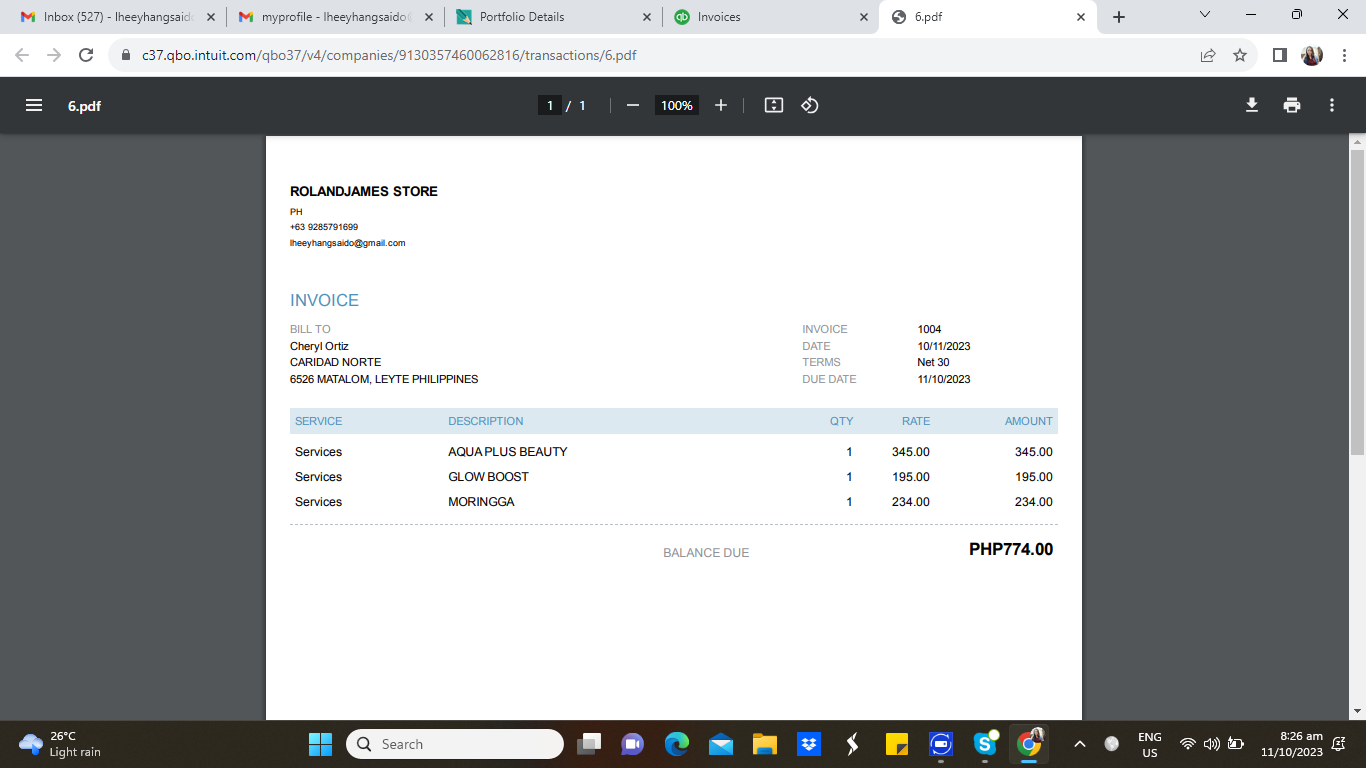Zoom out of the PDF

(632, 105)
